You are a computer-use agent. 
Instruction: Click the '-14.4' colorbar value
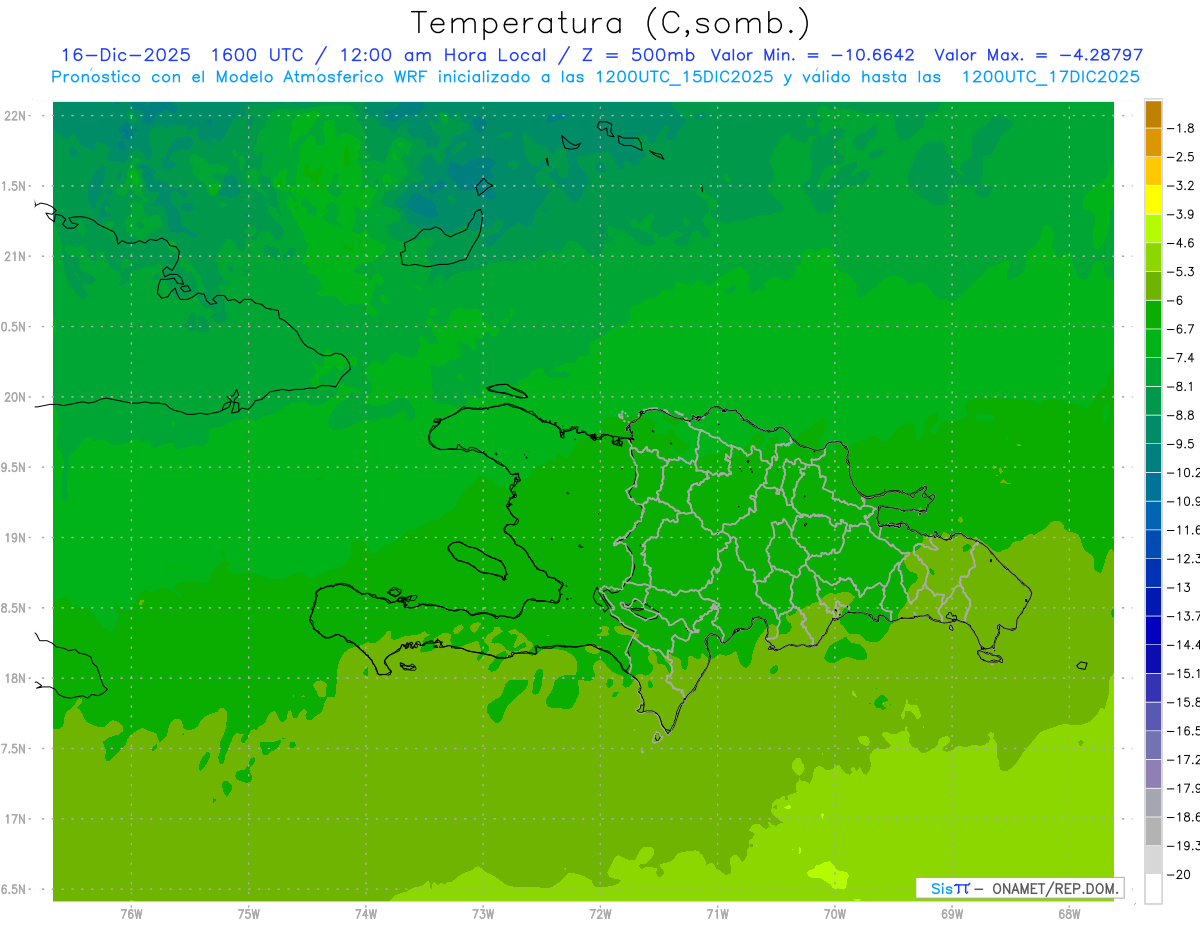1184,644
